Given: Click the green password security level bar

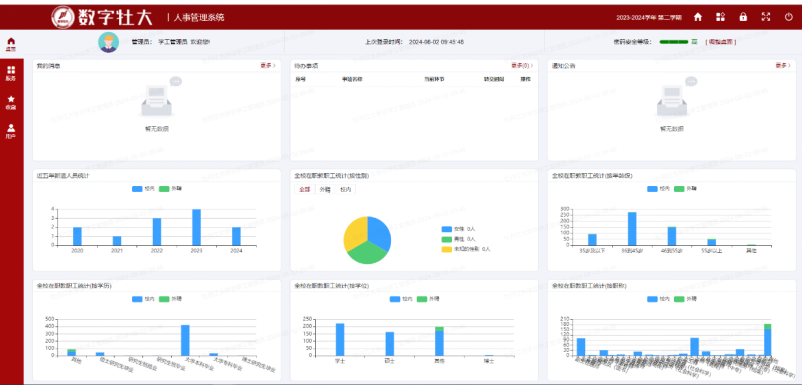Looking at the screenshot, I should coord(674,42).
